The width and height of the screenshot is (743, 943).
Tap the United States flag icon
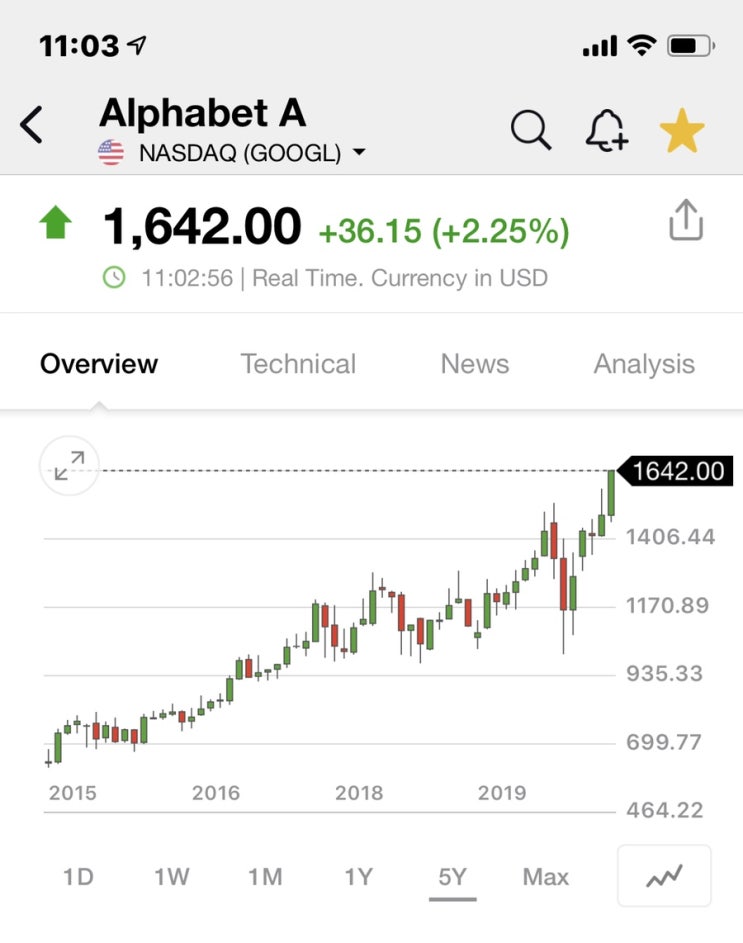111,152
